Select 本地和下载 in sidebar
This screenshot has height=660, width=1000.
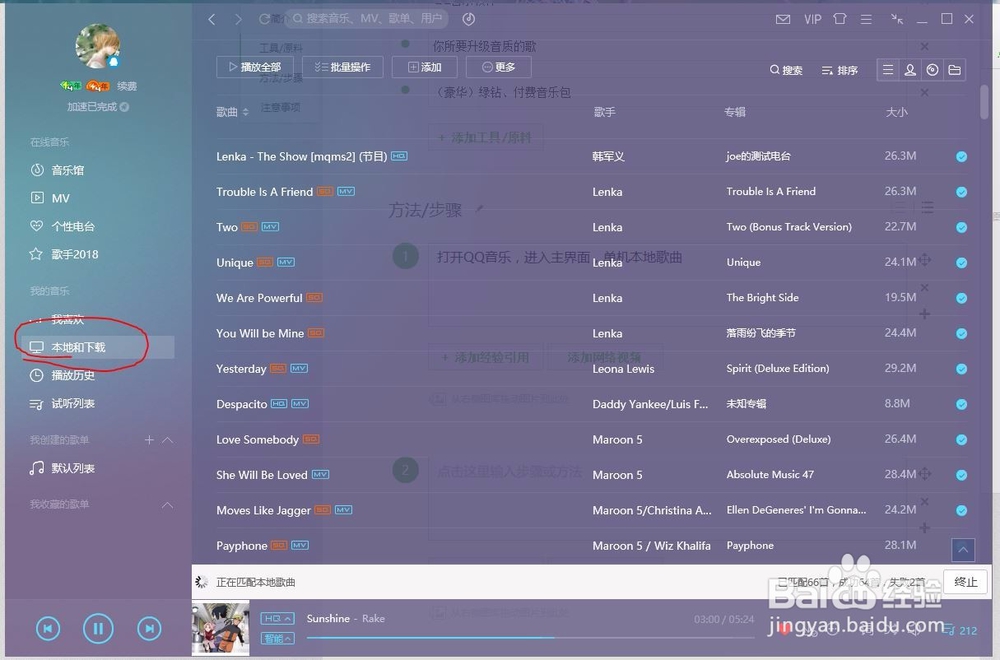click(96, 347)
